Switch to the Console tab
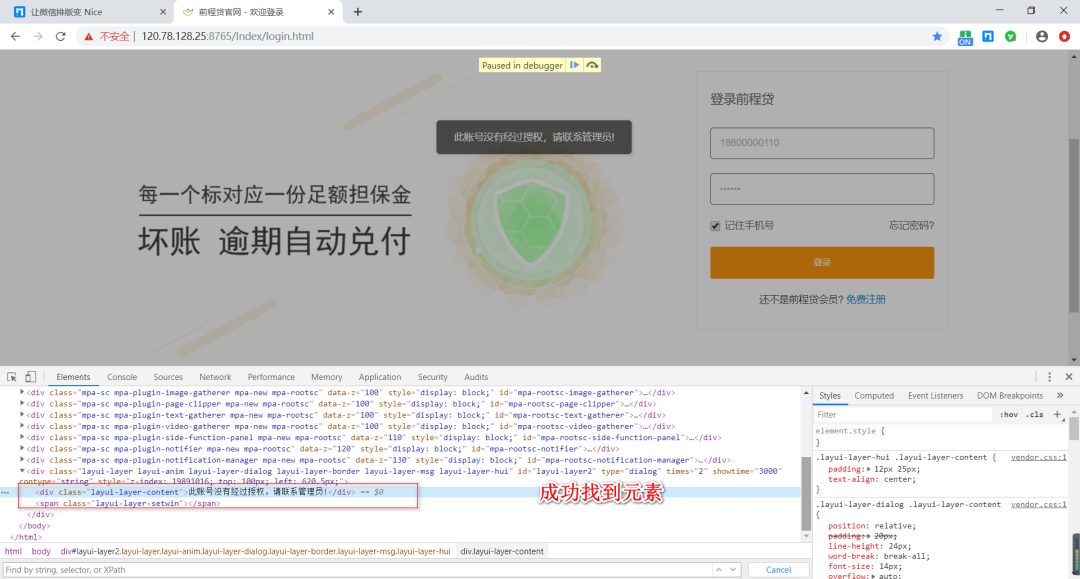The image size is (1080, 579). click(x=121, y=377)
